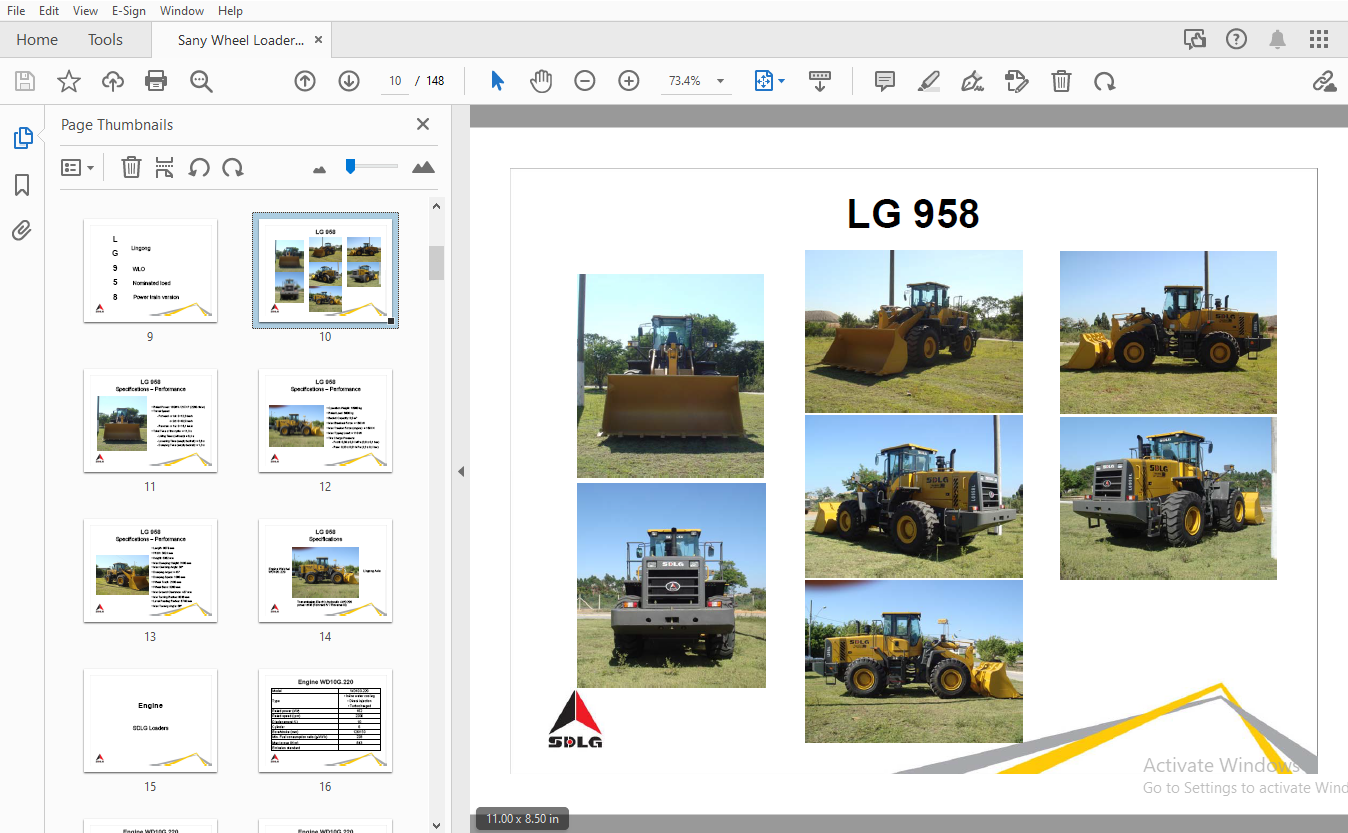1348x833 pixels.
Task: Switch to the Tools tab
Action: coord(105,40)
